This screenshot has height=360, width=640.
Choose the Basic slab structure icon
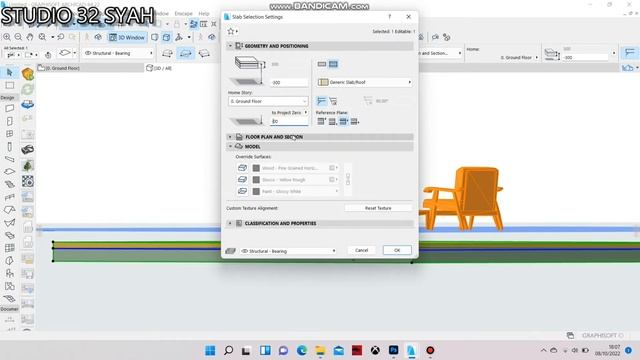[322, 64]
